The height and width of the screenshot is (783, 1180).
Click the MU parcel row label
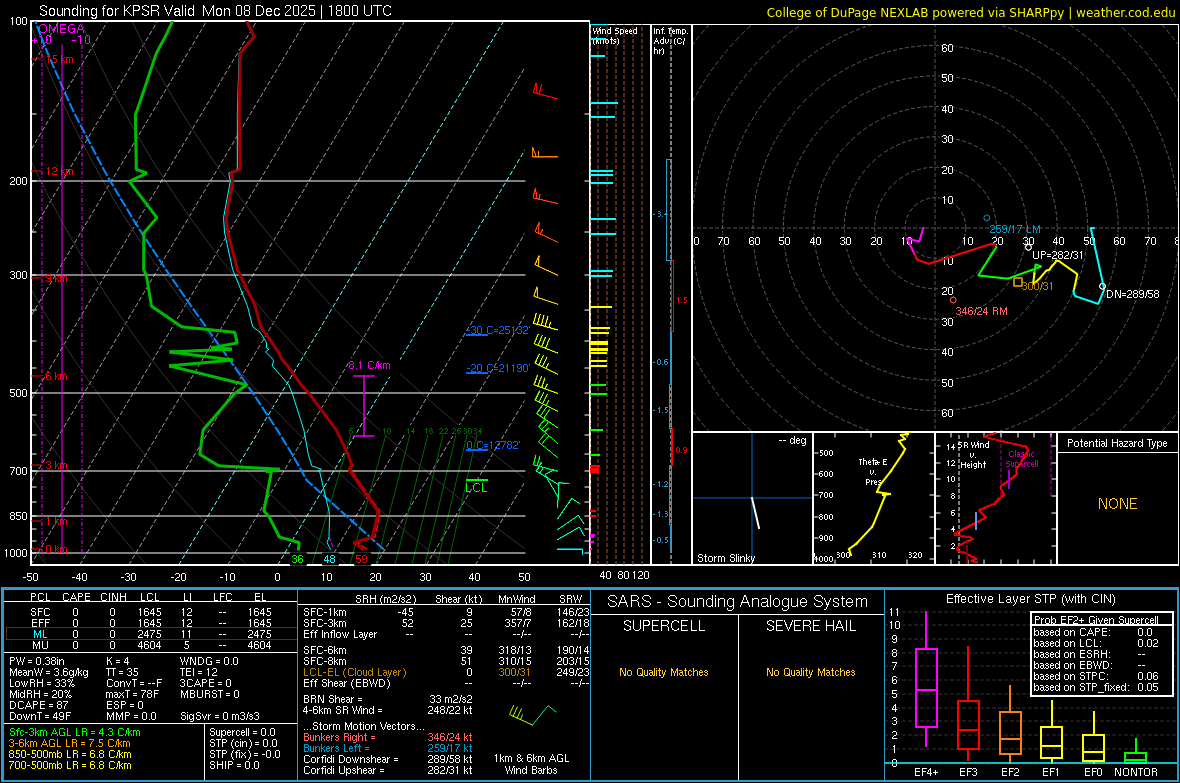[x=40, y=645]
